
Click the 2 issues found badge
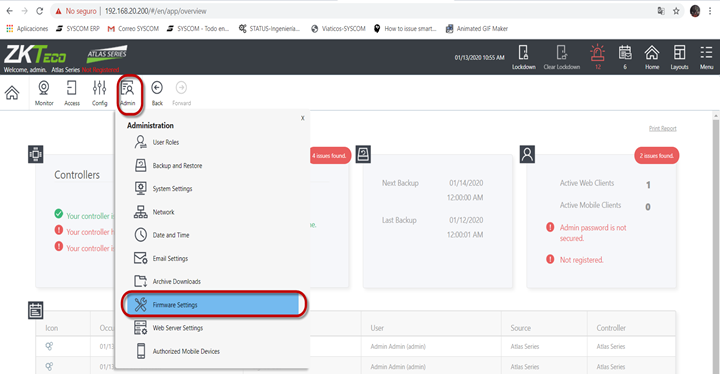[x=657, y=156]
